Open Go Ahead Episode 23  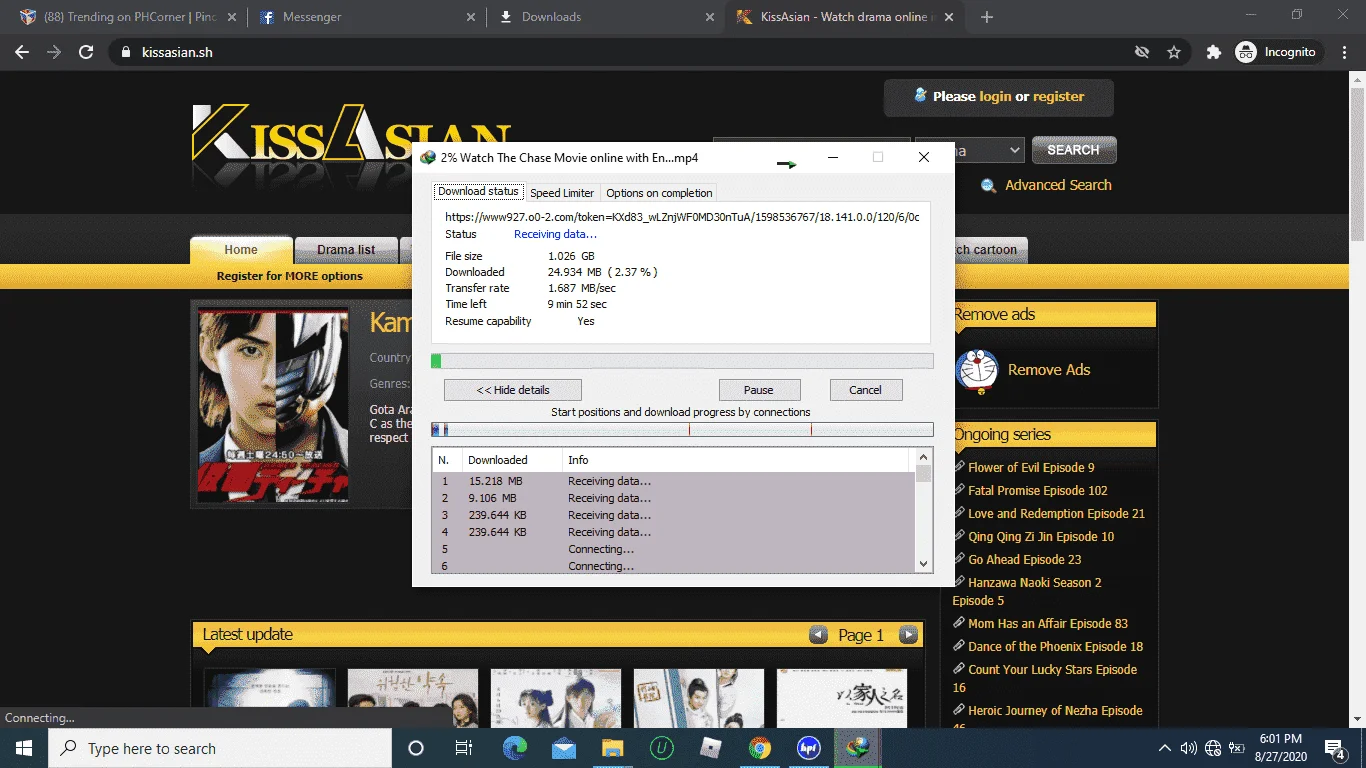[x=1025, y=559]
